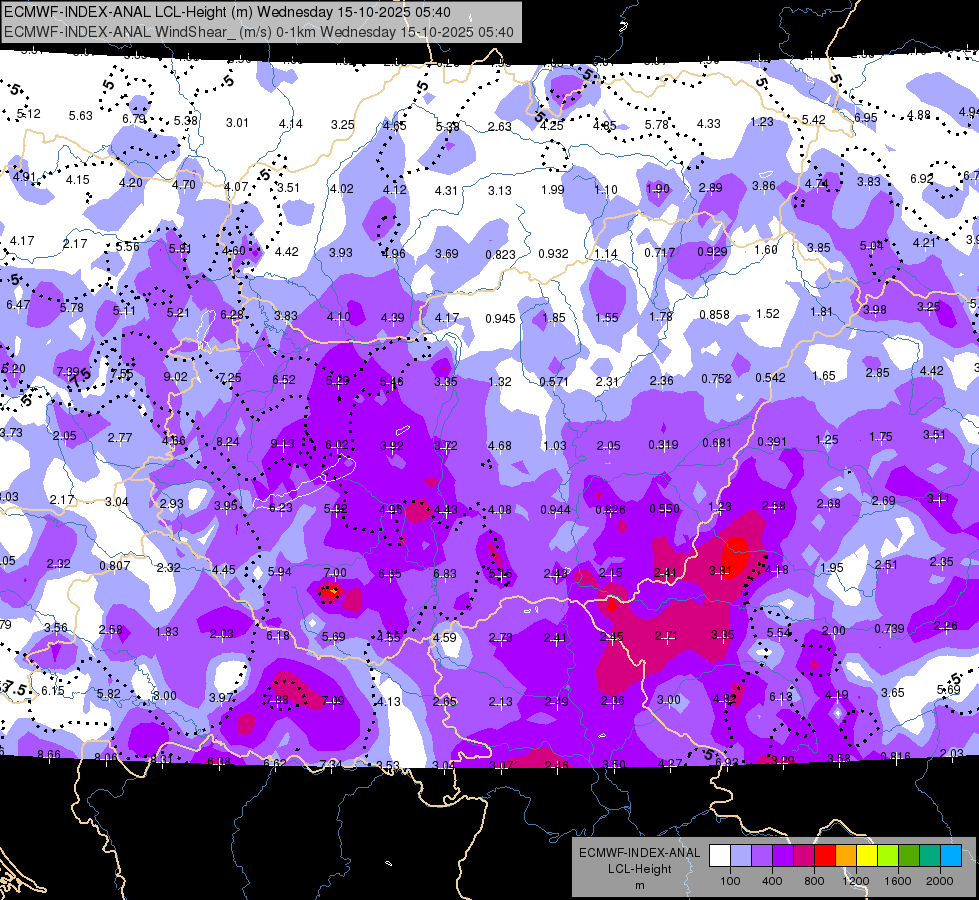The image size is (979, 900).
Task: Click the wind shear value 6.47
Action: [18, 304]
